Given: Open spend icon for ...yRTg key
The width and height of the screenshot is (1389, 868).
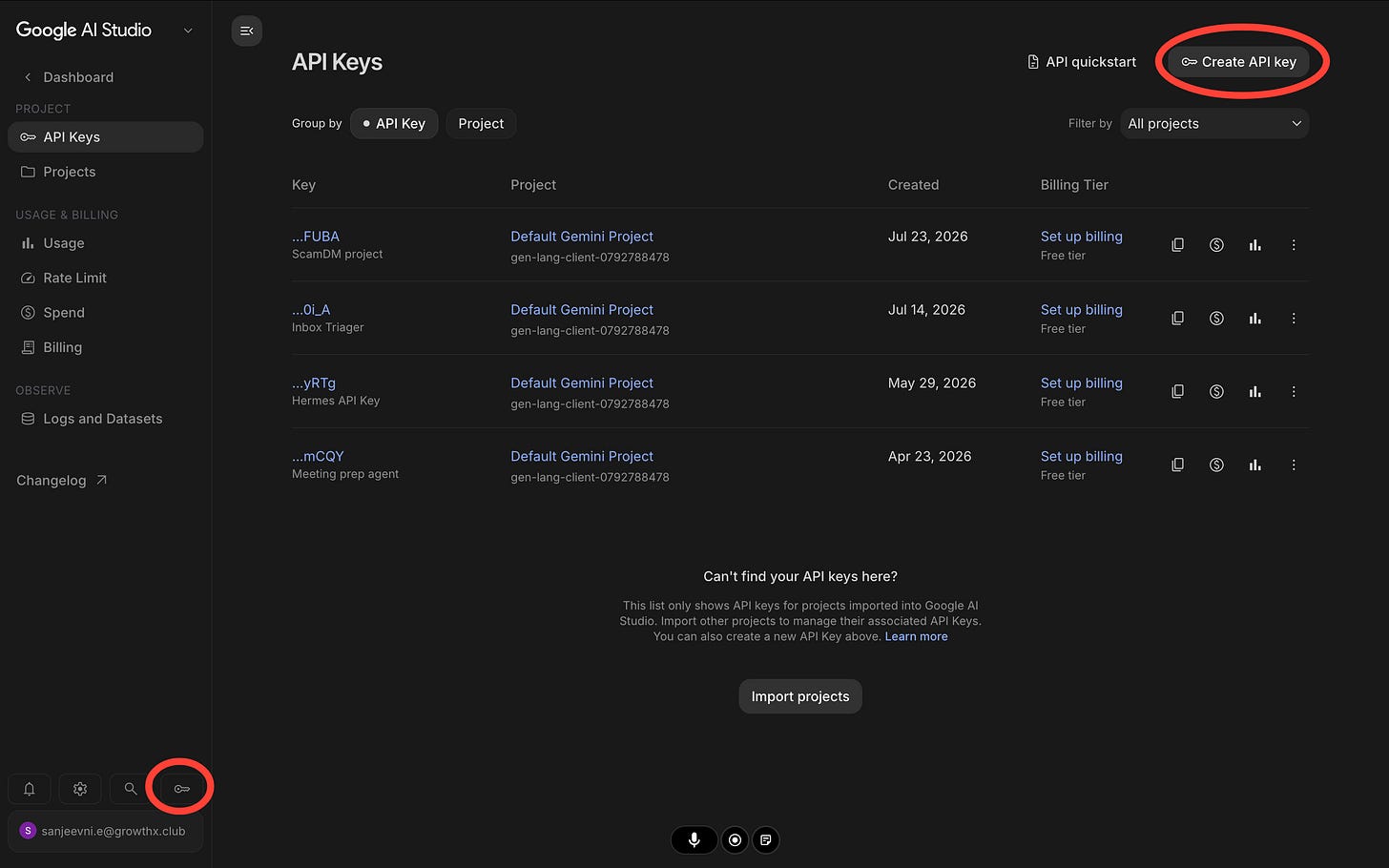Looking at the screenshot, I should point(1216,392).
